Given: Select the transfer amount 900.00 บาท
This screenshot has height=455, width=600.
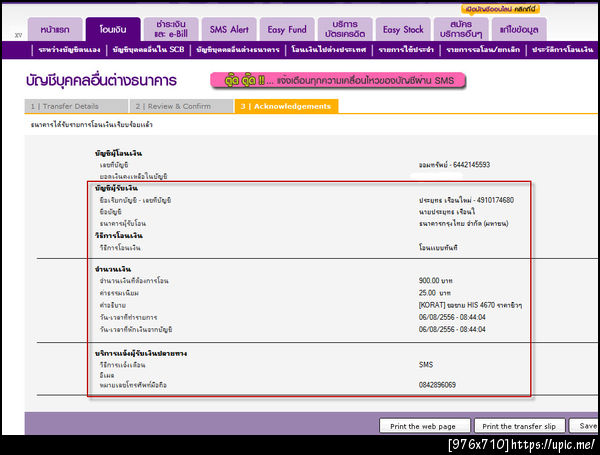Looking at the screenshot, I should 435,281.
